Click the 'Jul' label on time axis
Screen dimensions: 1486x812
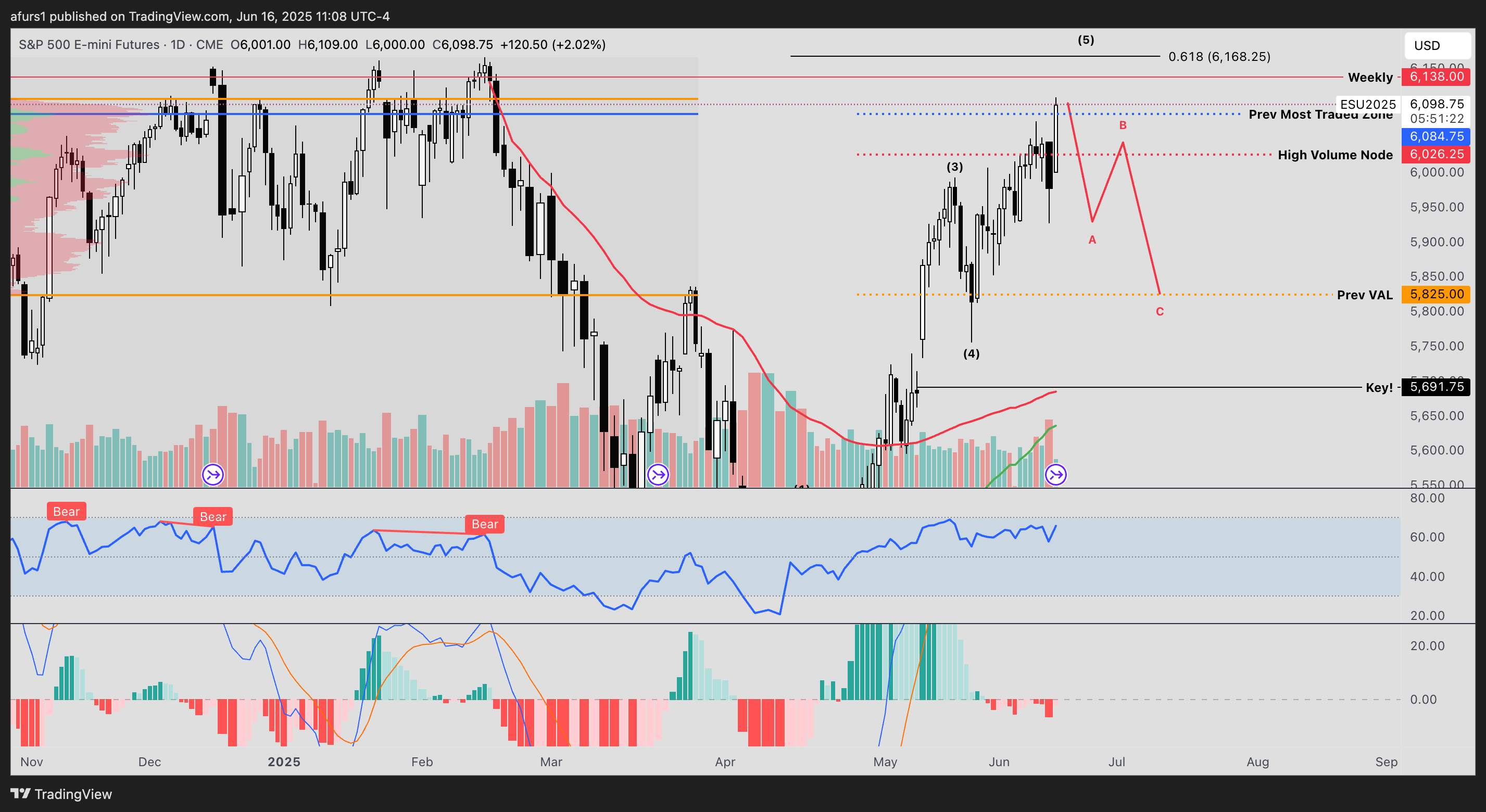[x=1117, y=762]
